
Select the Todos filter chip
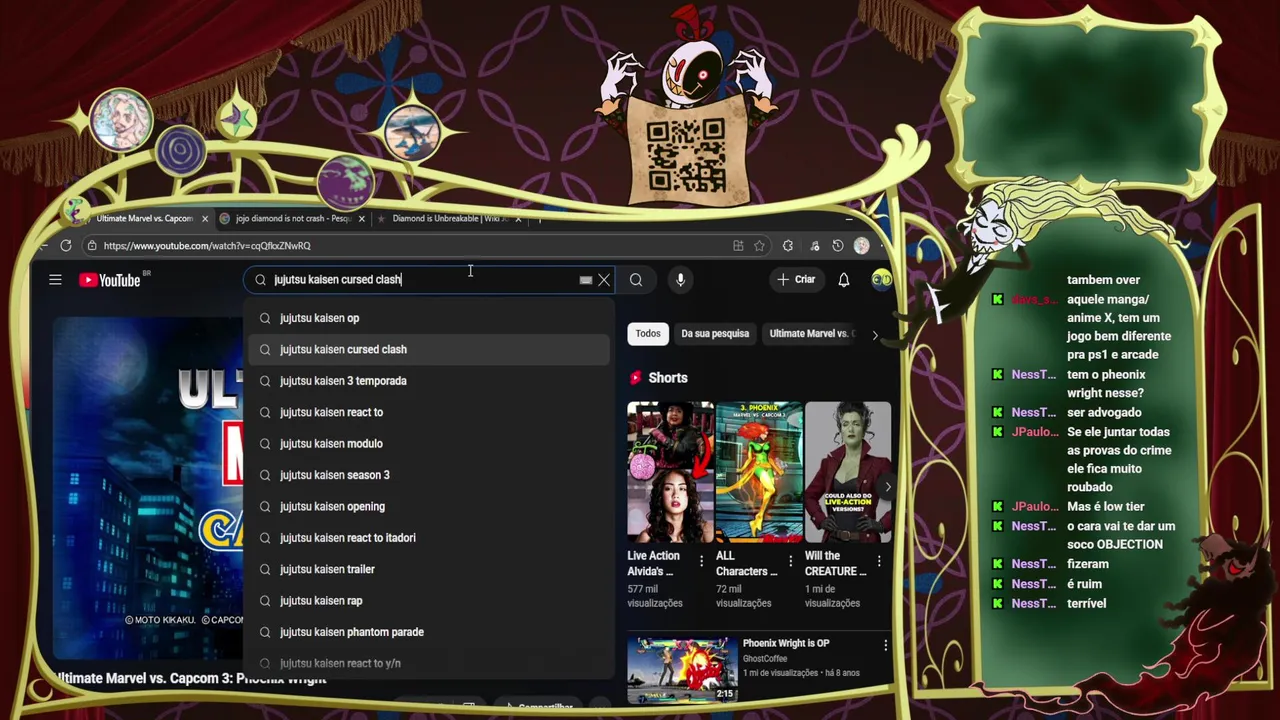648,334
